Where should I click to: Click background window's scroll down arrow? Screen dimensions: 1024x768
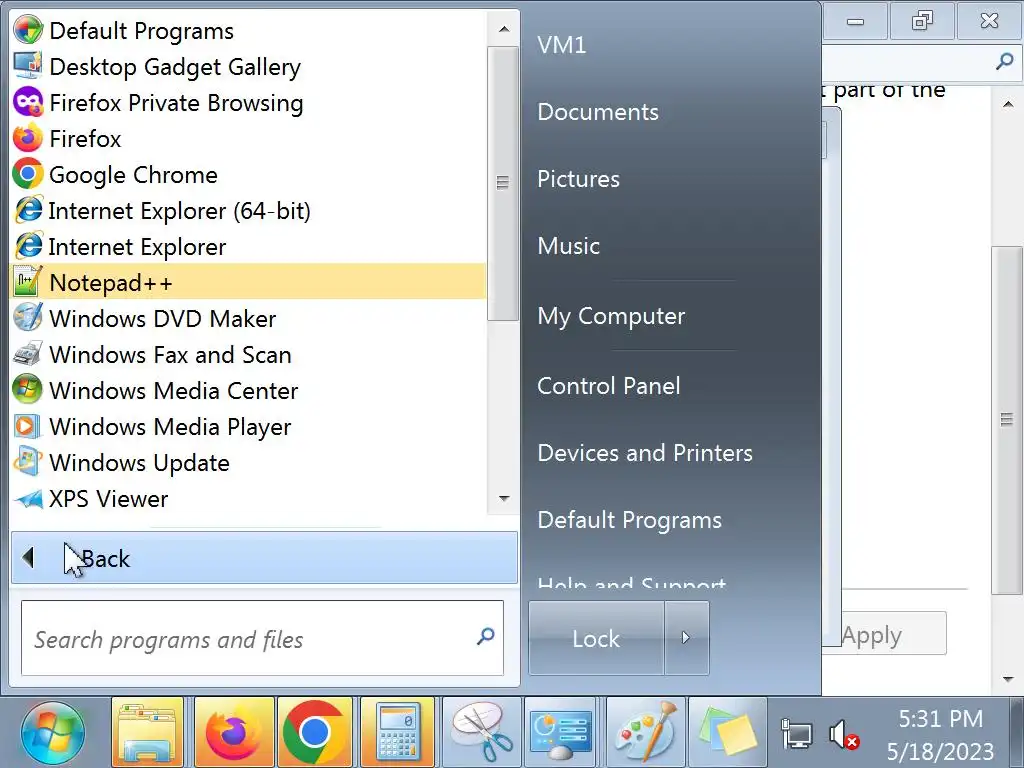[x=1008, y=679]
